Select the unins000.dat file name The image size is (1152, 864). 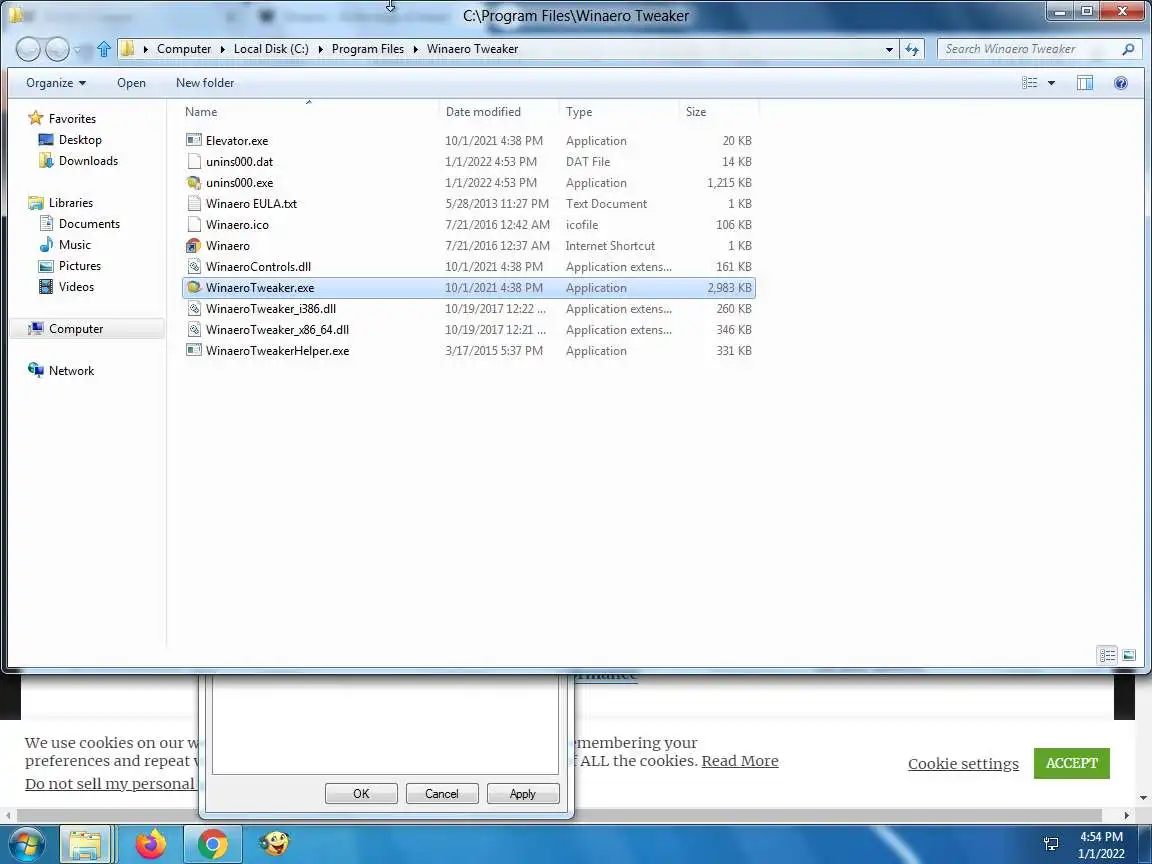pos(240,162)
